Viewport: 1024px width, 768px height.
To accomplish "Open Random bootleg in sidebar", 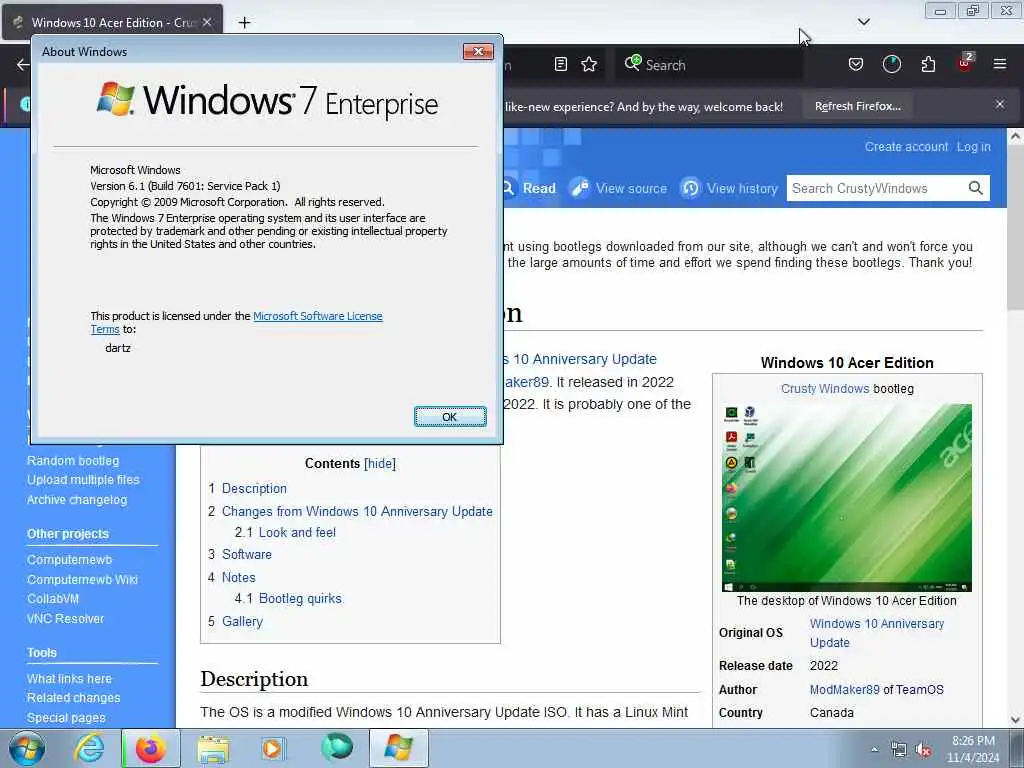I will click(x=73, y=460).
